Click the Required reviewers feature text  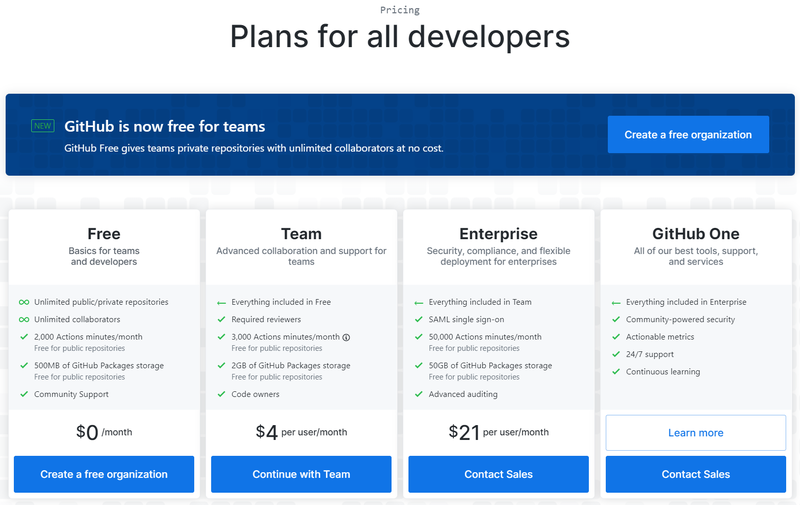[x=266, y=319]
